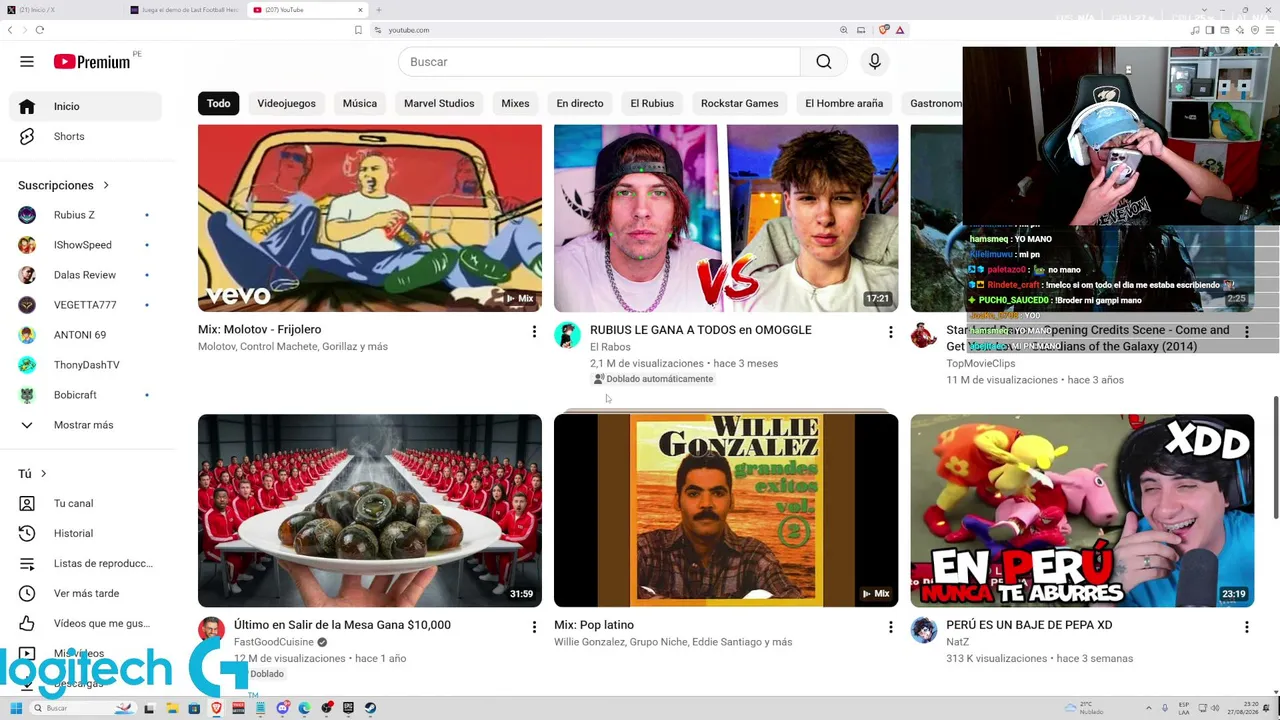Screen dimensions: 1280x720
Task: Open IShowSpeed subscription channel
Action: coord(85,245)
